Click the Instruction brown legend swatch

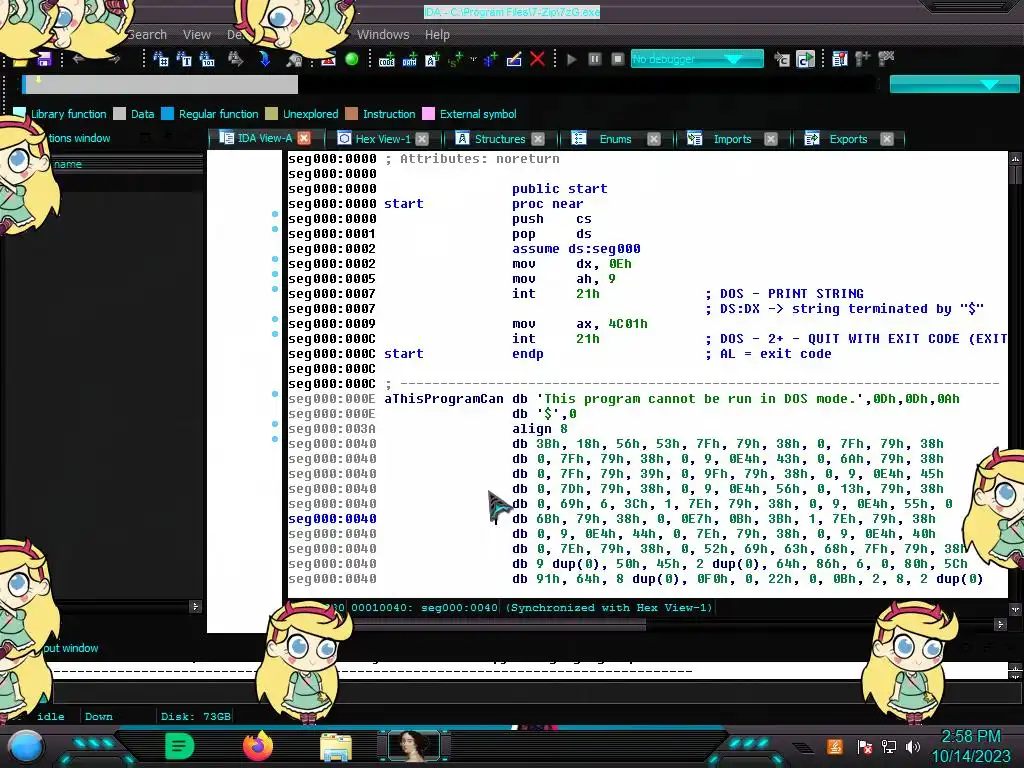point(351,114)
